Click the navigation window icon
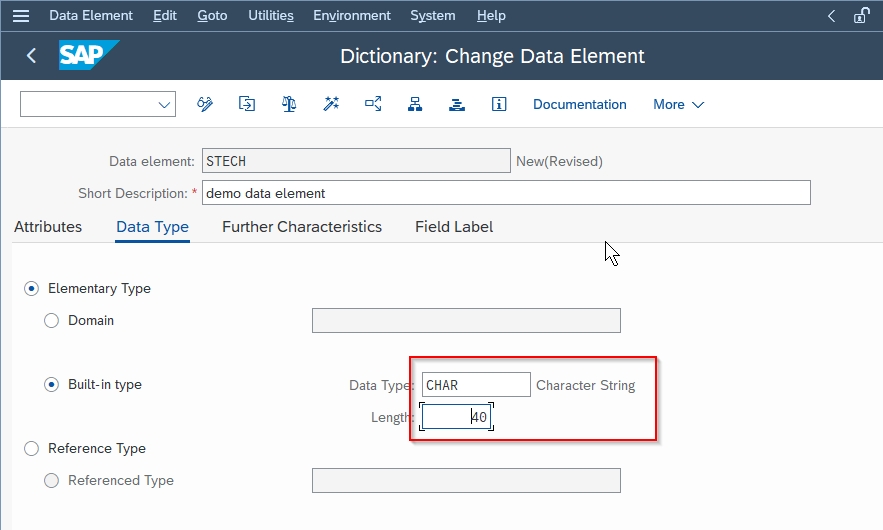 (x=457, y=104)
